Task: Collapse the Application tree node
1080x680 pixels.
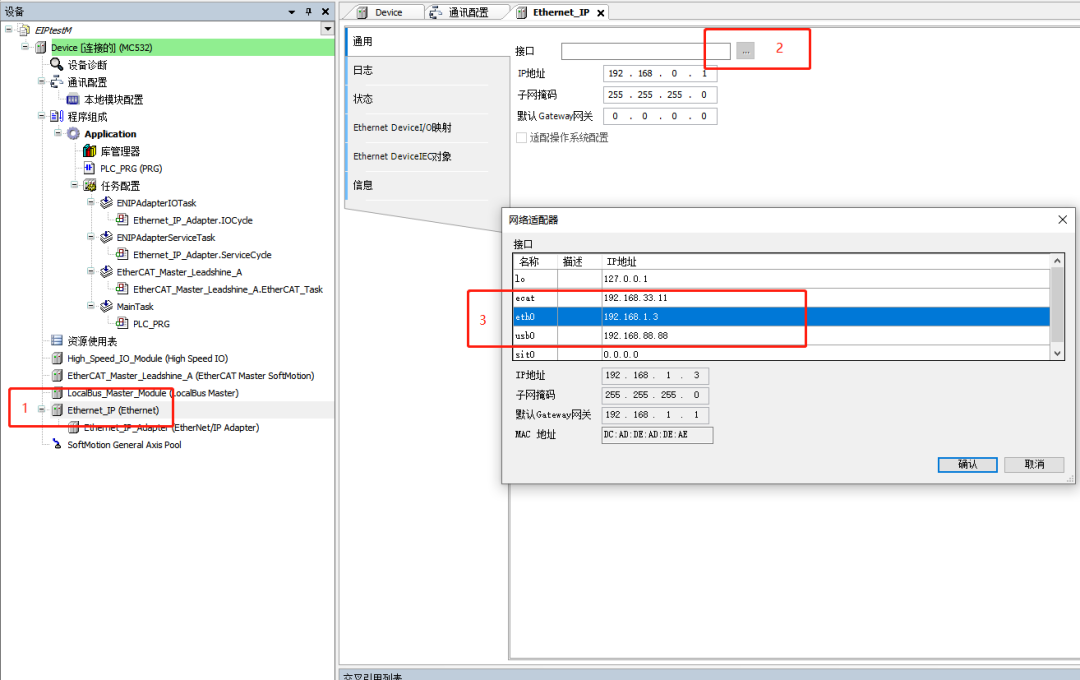Action: [x=58, y=133]
